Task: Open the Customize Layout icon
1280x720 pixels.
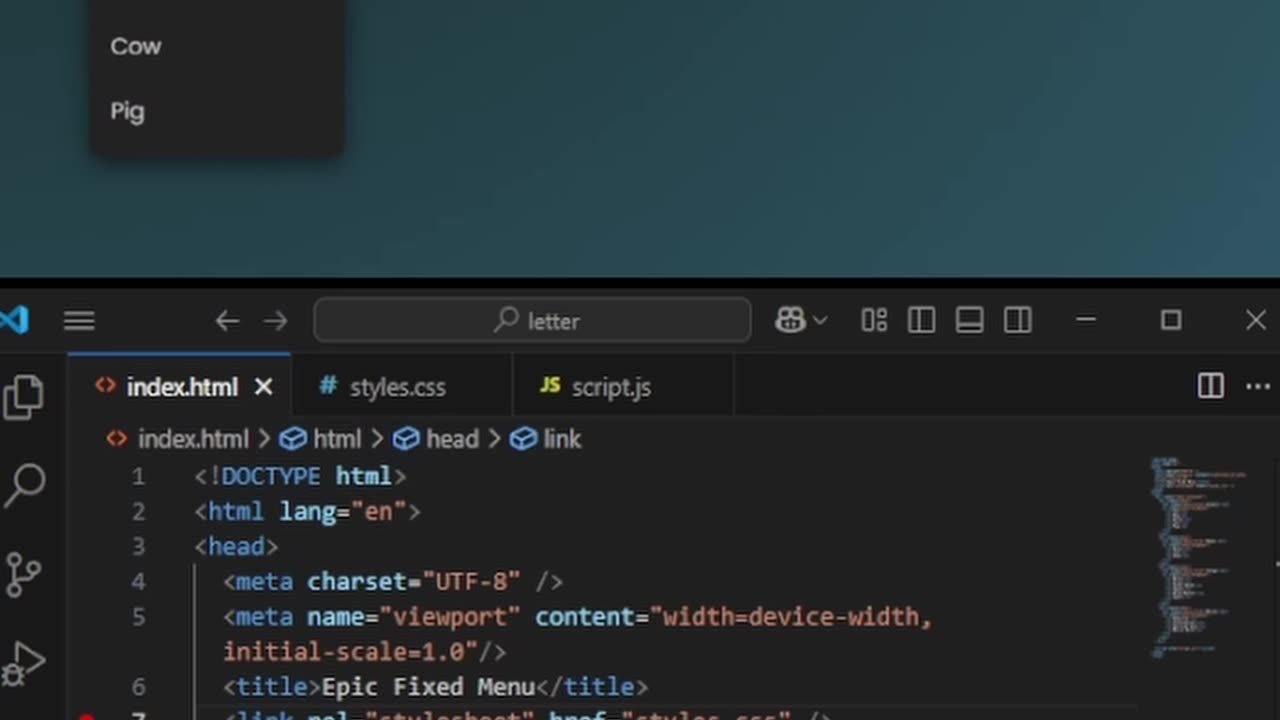Action: (874, 320)
